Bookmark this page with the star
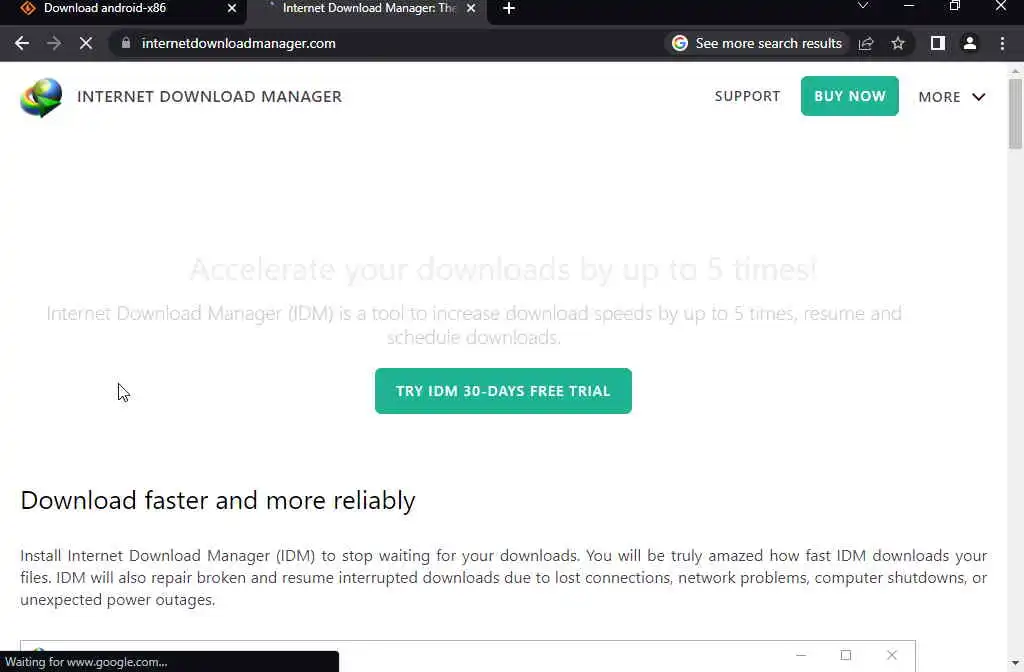1024x672 pixels. [898, 43]
